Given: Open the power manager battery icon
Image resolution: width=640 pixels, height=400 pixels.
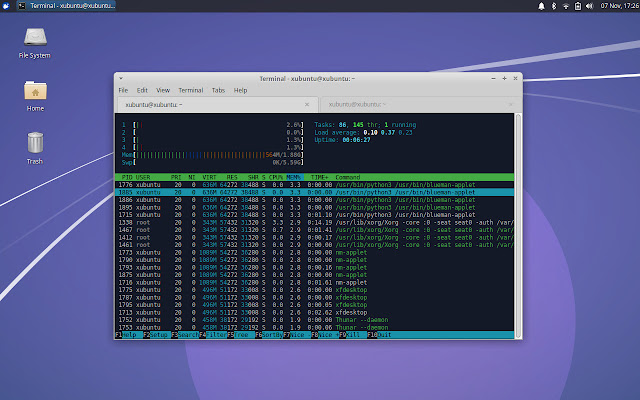Looking at the screenshot, I should point(578,6).
